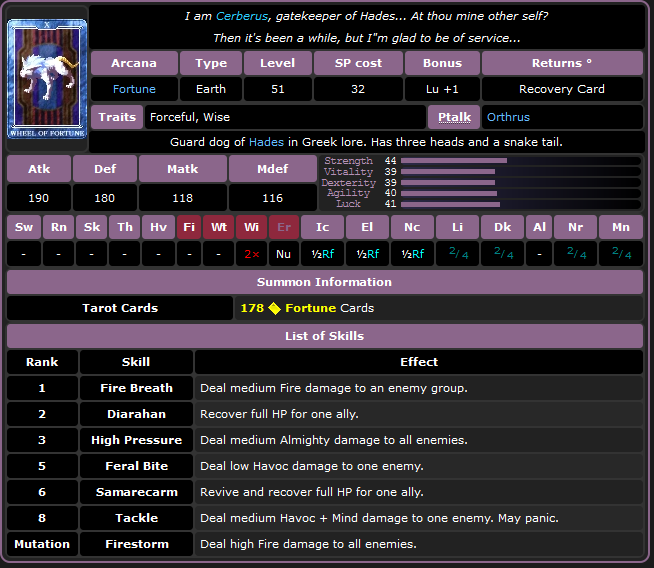Click the red 2× wind weakness value
Screen dimensions: 654x568
[x=252, y=254]
